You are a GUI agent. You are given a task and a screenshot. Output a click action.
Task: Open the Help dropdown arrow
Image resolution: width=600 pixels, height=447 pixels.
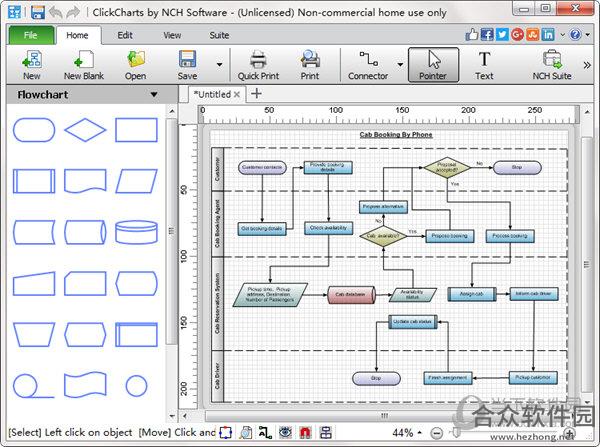pyautogui.click(x=588, y=35)
